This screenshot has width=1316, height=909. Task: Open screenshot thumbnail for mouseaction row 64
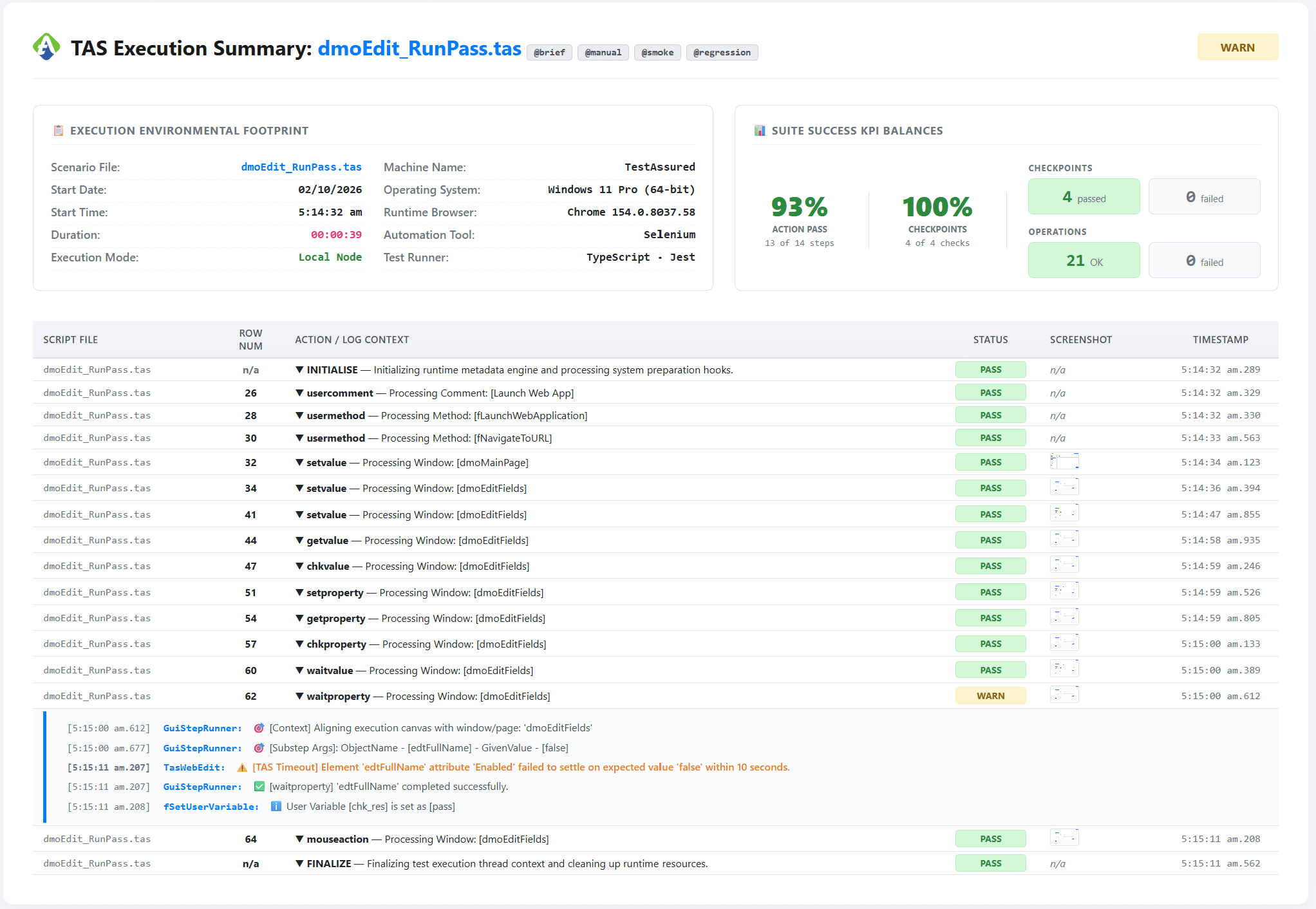click(1064, 838)
